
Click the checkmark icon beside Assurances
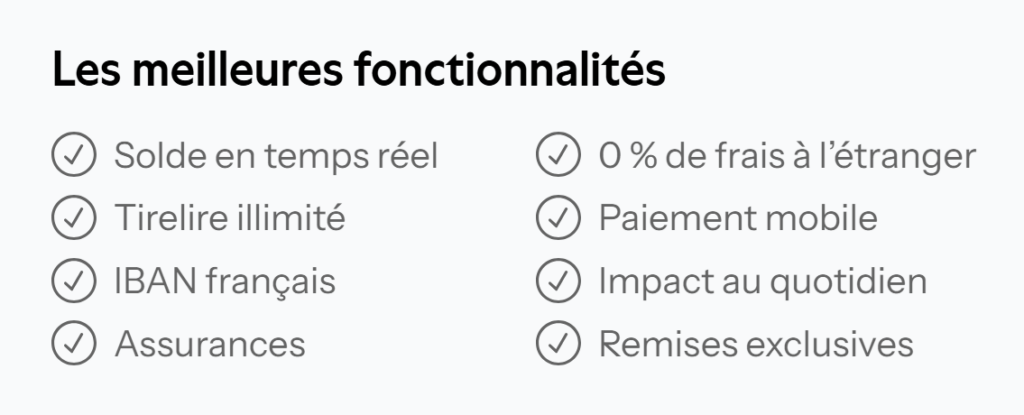tap(73, 344)
